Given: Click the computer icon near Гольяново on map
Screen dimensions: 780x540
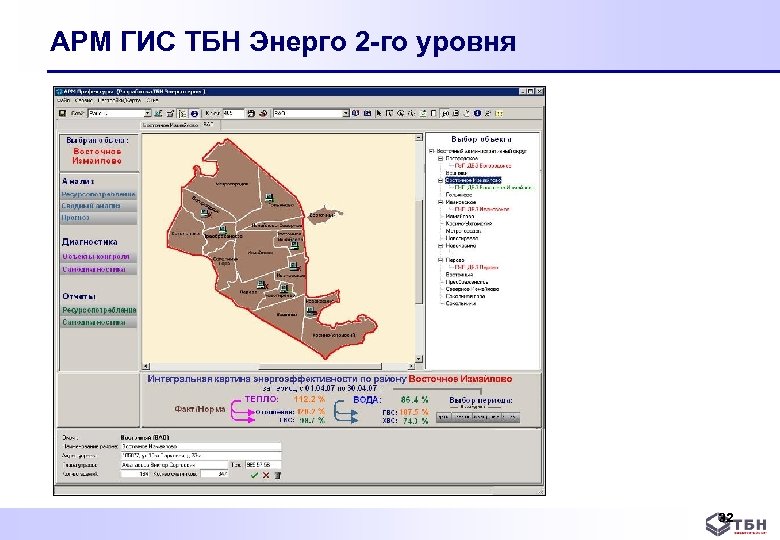Looking at the screenshot, I should click(x=270, y=198).
